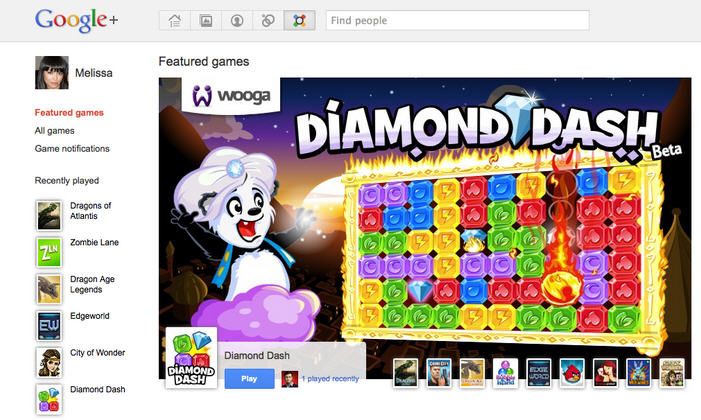Image resolution: width=701 pixels, height=420 pixels.
Task: Open the All games menu item
Action: click(x=55, y=131)
